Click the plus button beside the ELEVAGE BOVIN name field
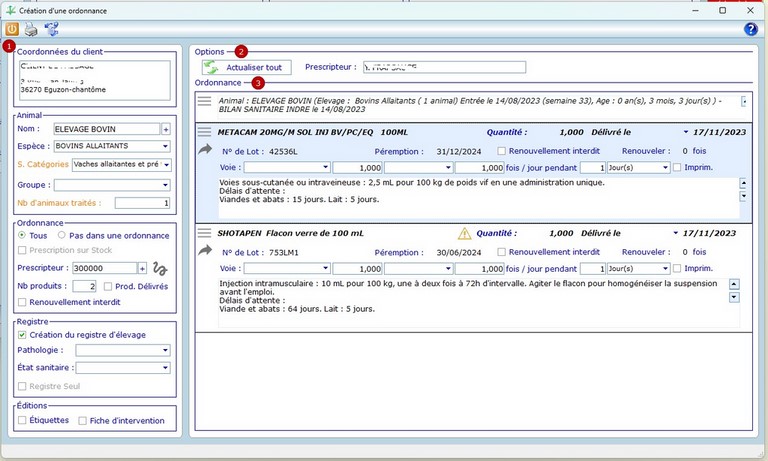 166,129
